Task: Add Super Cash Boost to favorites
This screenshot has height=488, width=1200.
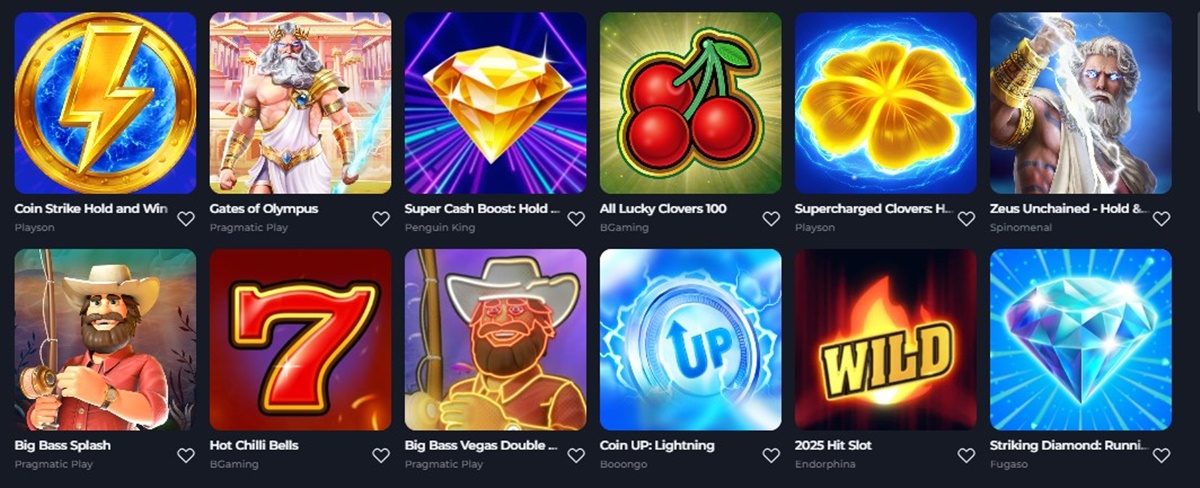Action: 576,218
